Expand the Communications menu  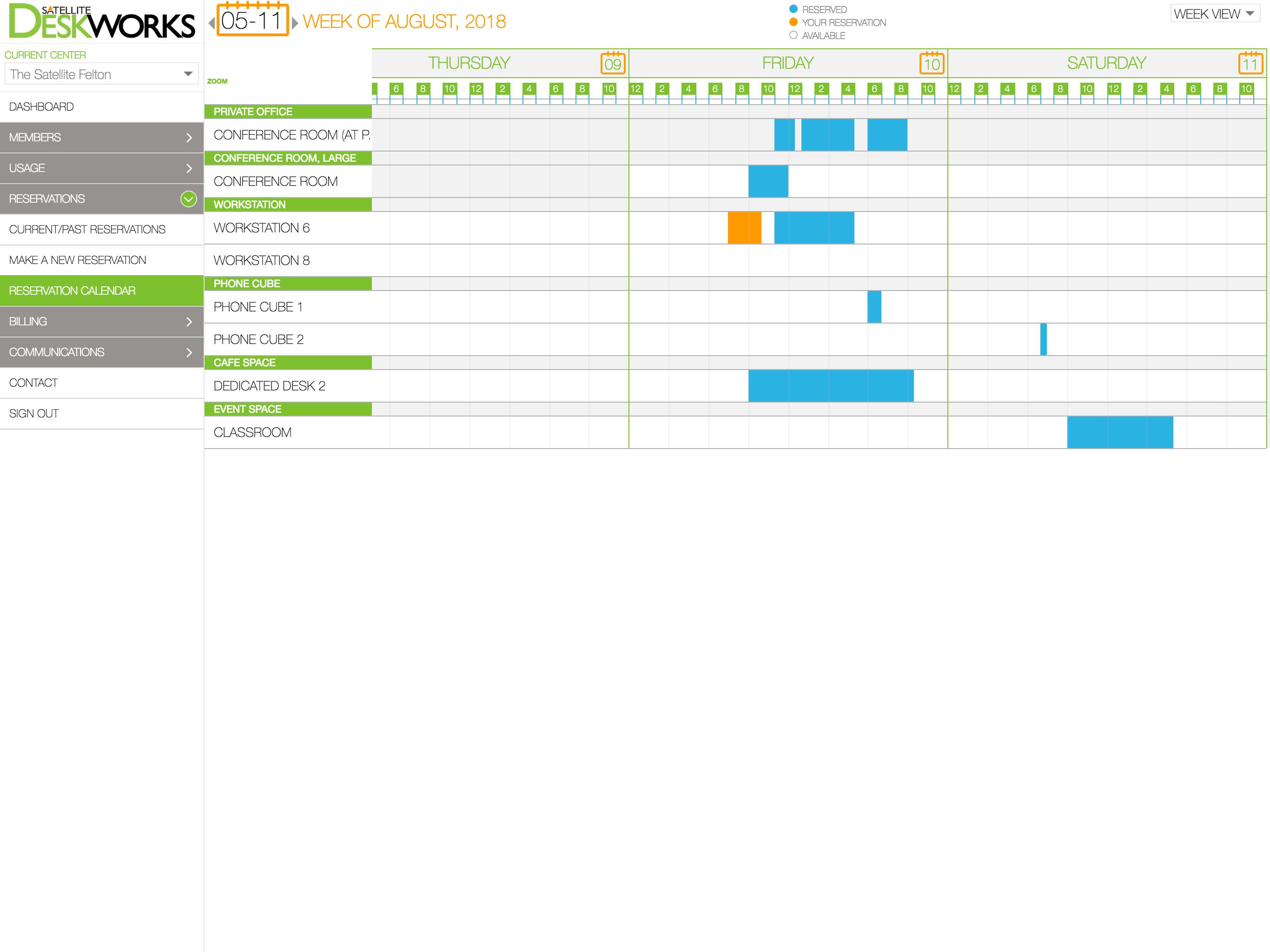point(102,352)
